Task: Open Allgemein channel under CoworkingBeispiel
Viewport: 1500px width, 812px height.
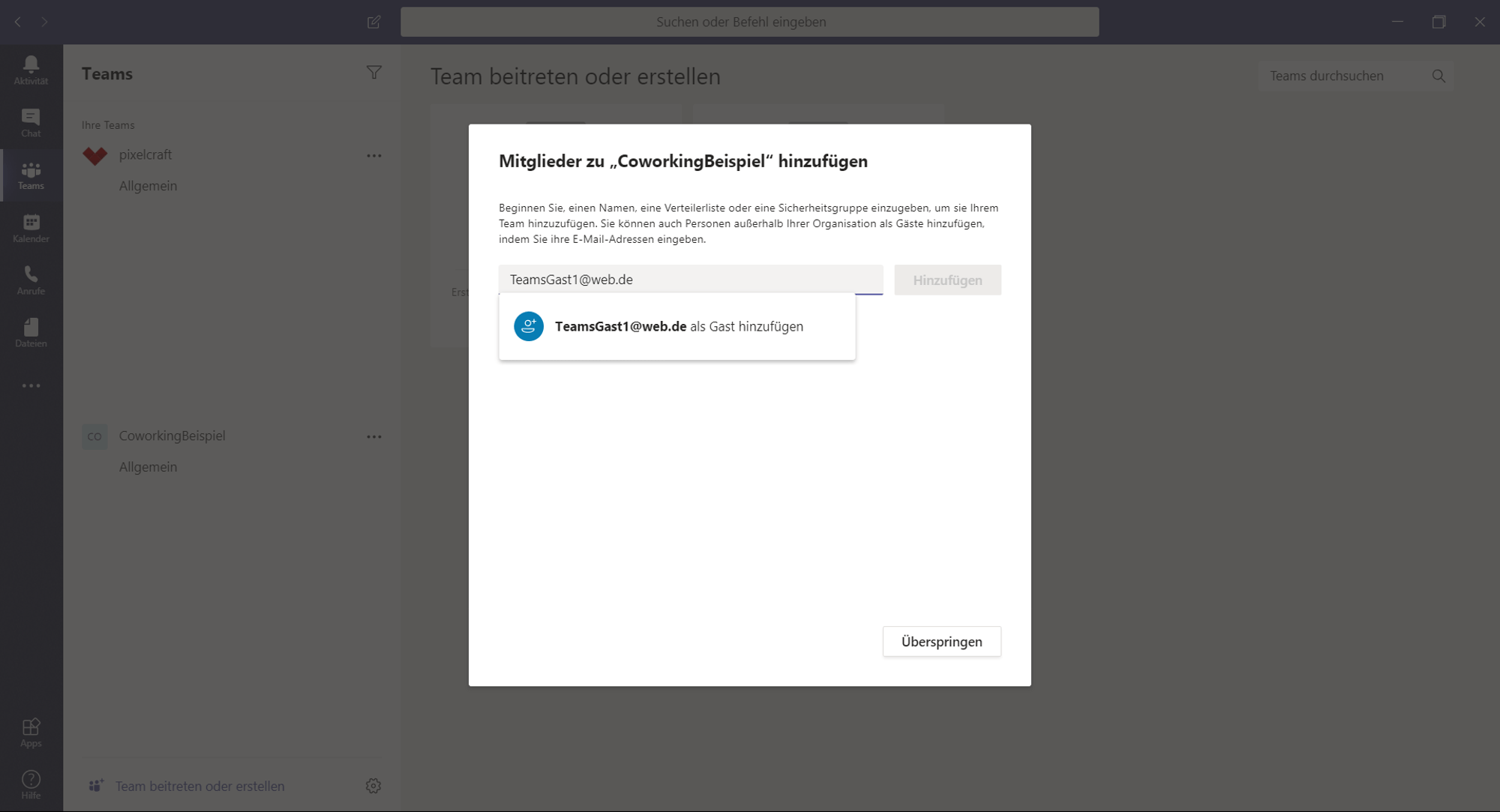Action: click(x=148, y=467)
